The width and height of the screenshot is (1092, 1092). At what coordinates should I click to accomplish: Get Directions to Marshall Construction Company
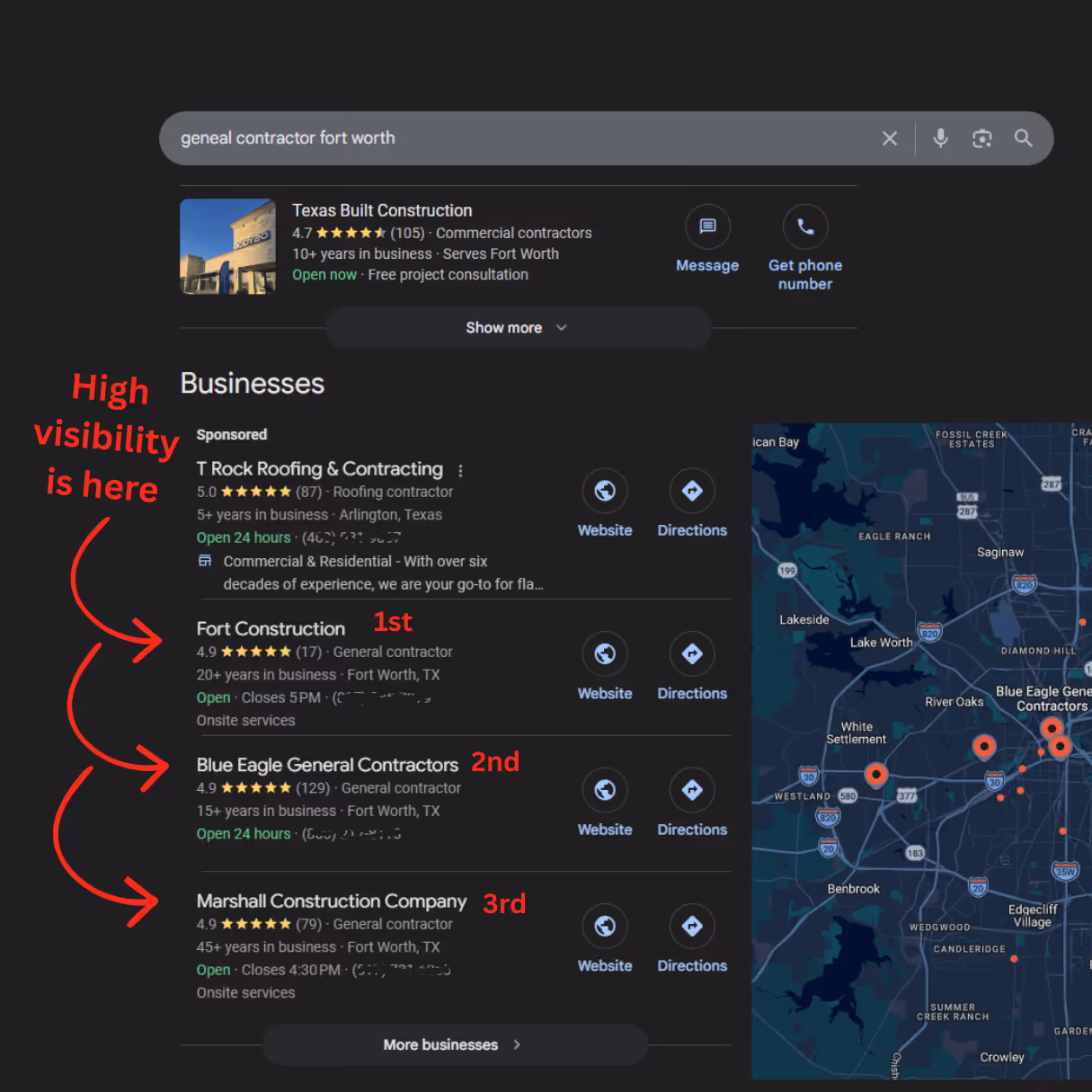pyautogui.click(x=692, y=926)
